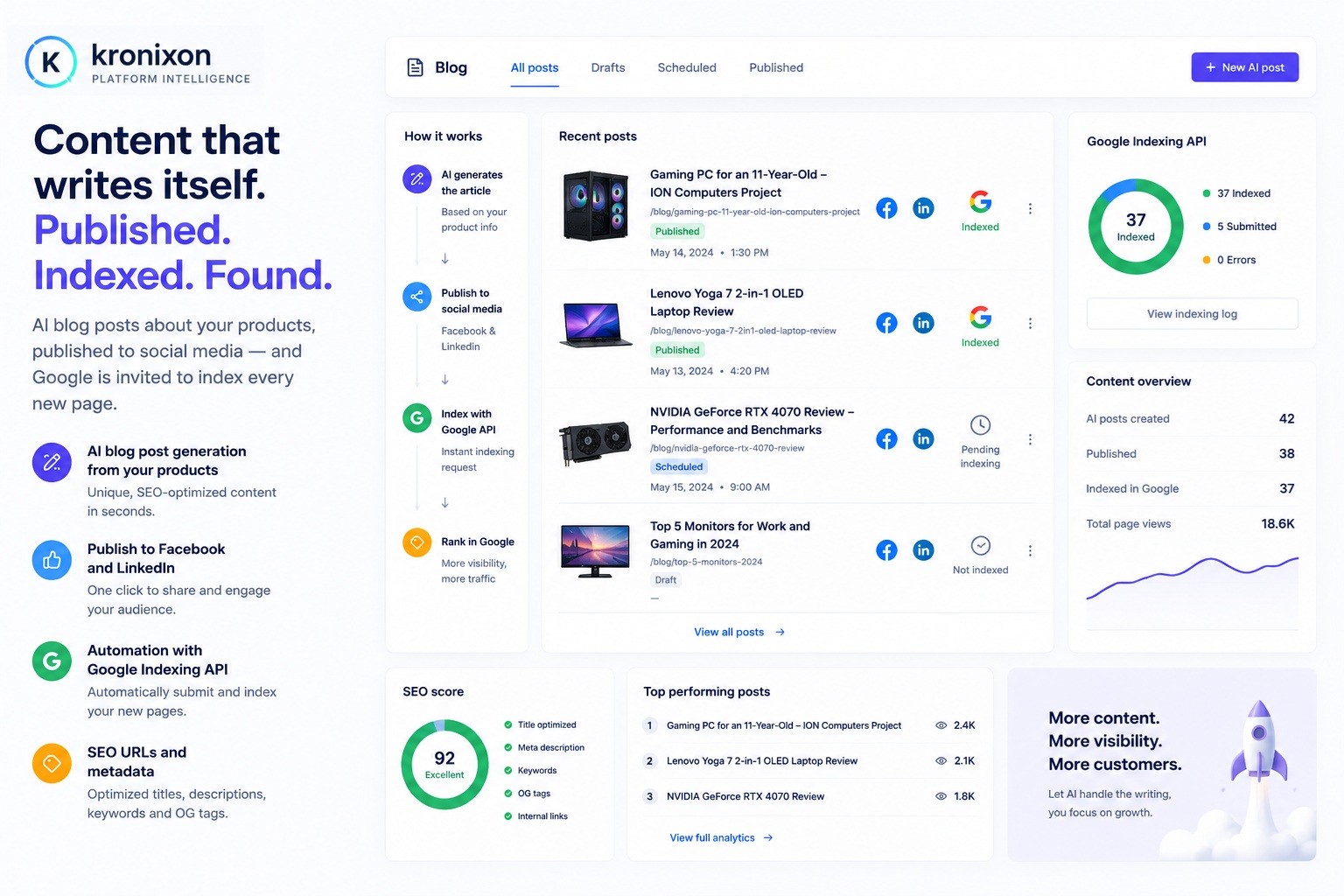
Task: Click Facebook icon for Gaming PC post
Action: click(886, 208)
